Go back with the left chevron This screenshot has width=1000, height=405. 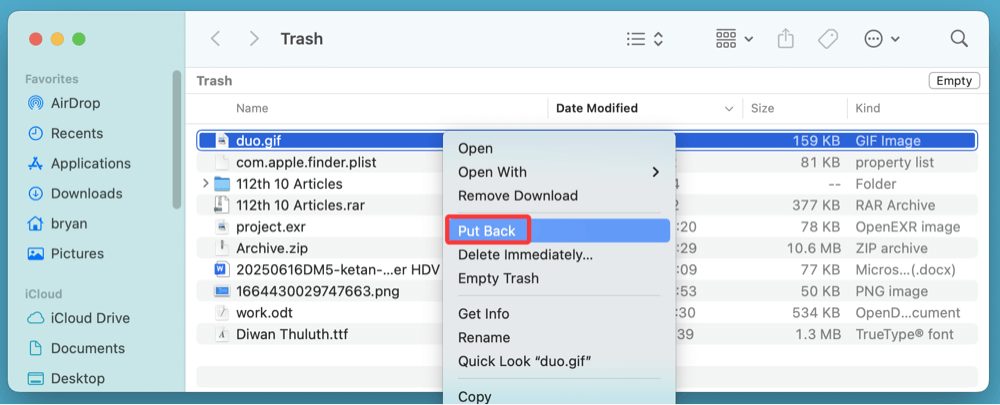216,39
